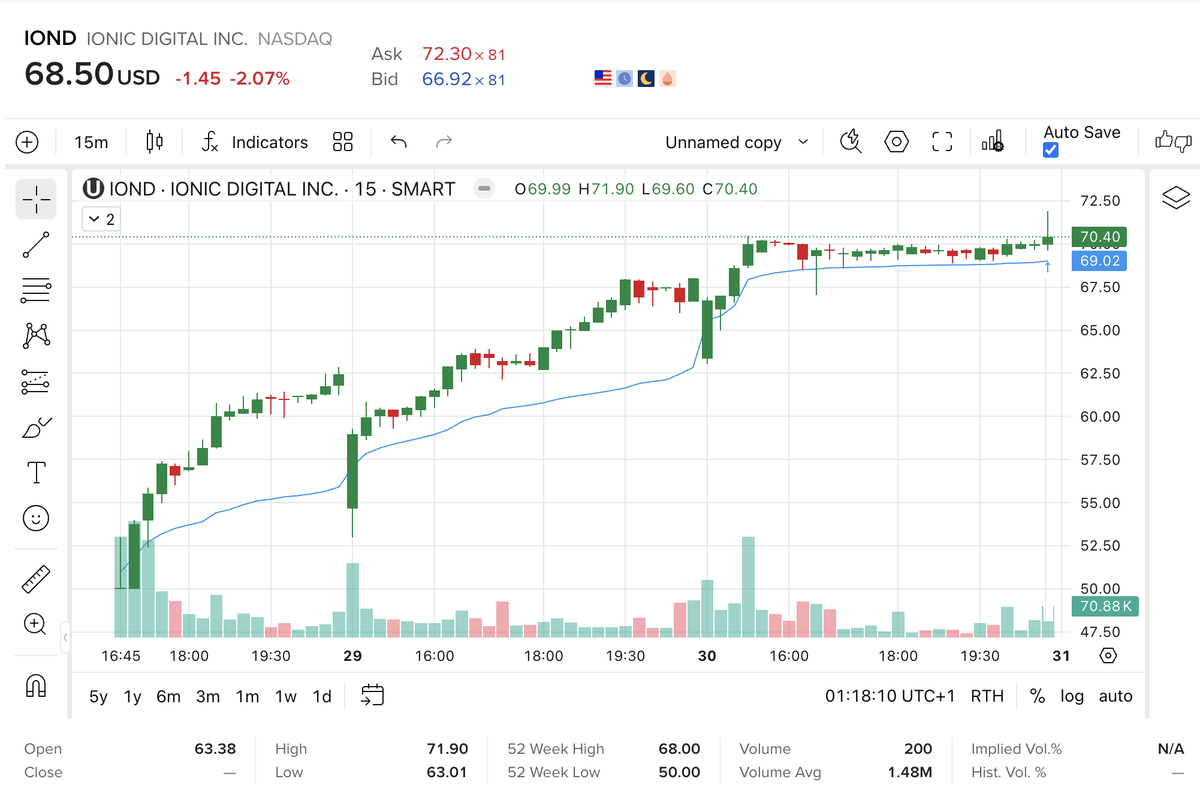Toggle percent scale mode
The image size is (1200, 806).
pyautogui.click(x=1037, y=696)
